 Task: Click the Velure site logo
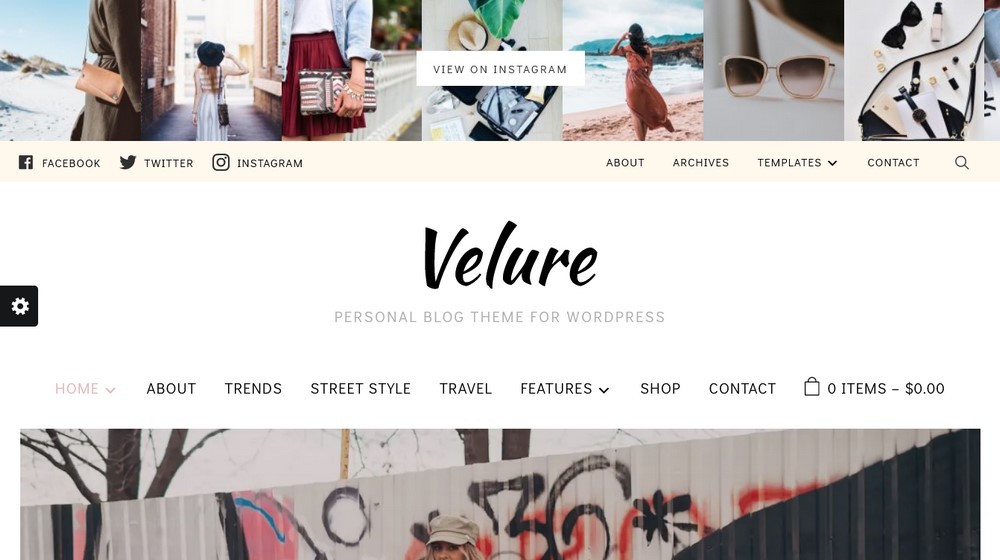click(x=510, y=256)
